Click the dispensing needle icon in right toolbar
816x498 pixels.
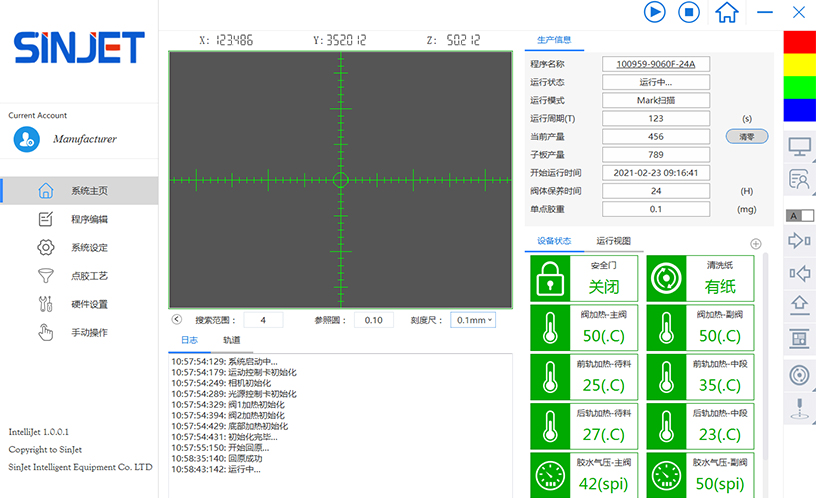click(799, 408)
